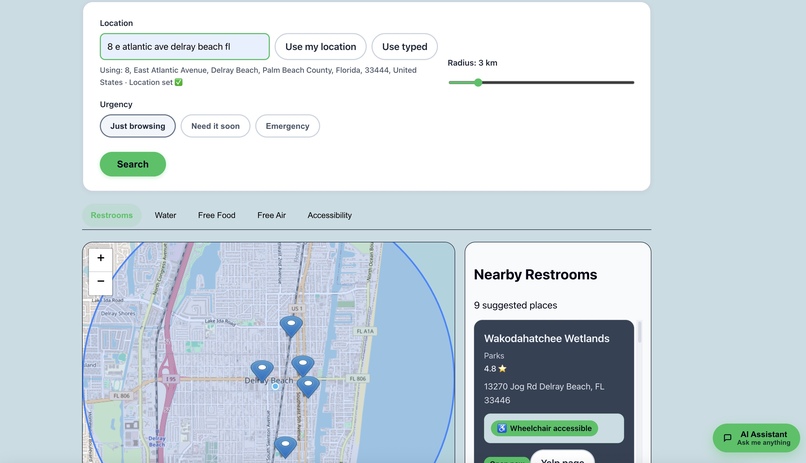Select the Emergency urgency option
The width and height of the screenshot is (806, 463).
pos(287,126)
